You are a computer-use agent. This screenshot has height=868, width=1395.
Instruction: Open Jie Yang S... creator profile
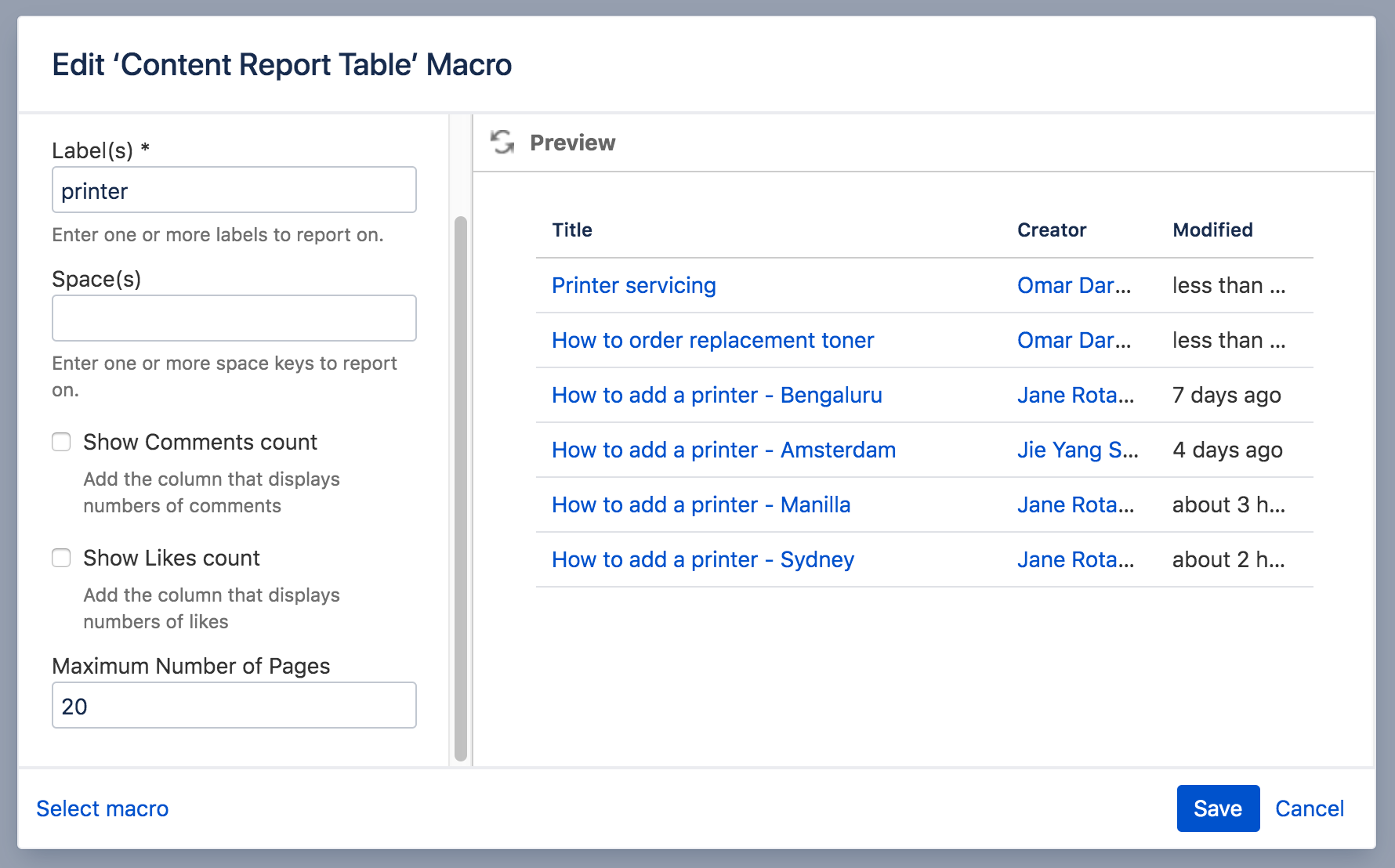tap(1077, 450)
